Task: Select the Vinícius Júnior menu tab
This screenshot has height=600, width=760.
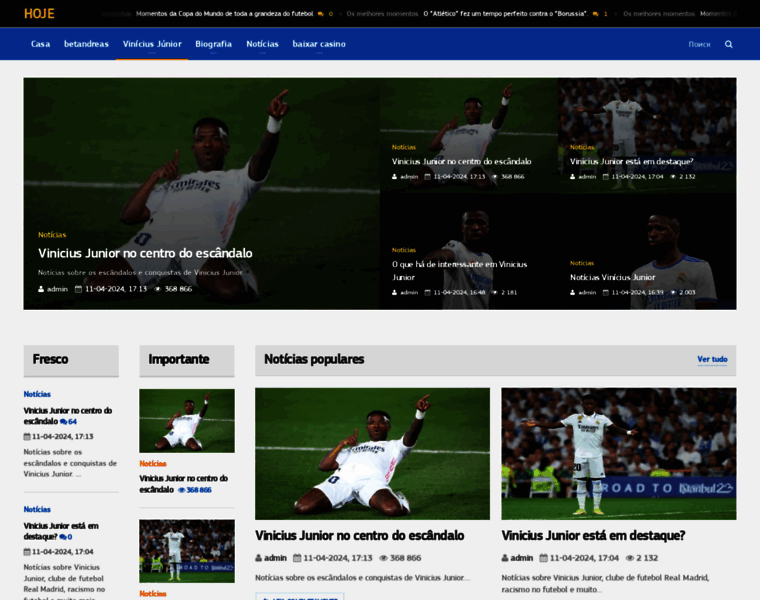Action: tap(152, 44)
